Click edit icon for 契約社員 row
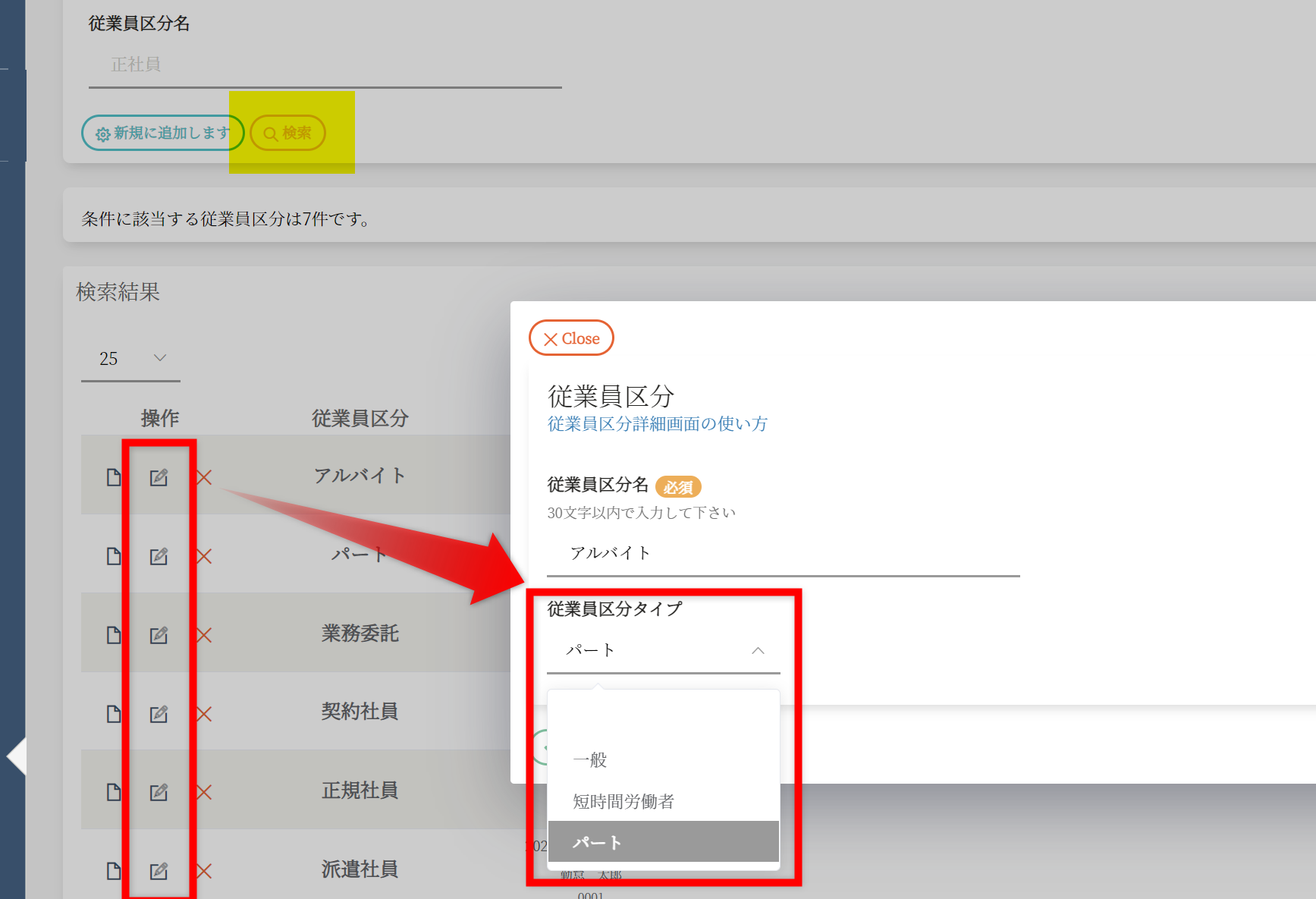This screenshot has height=899, width=1316. point(159,714)
